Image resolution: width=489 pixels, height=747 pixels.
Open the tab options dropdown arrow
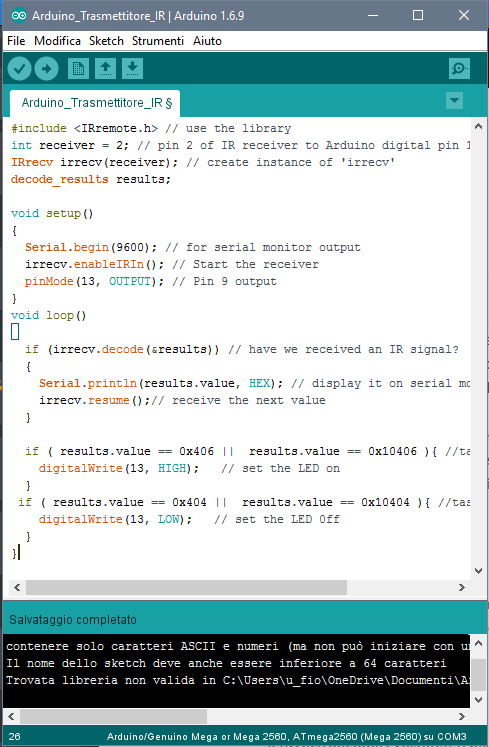pyautogui.click(x=454, y=101)
